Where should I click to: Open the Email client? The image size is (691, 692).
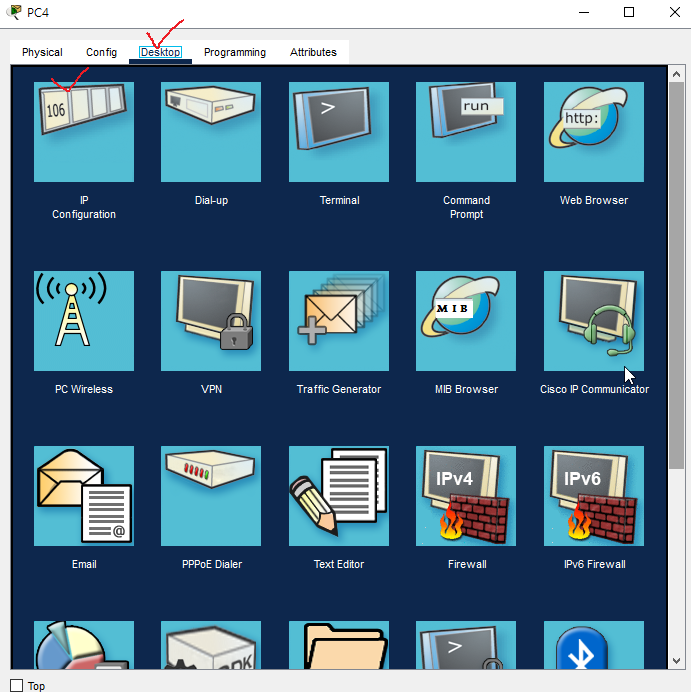click(x=84, y=496)
